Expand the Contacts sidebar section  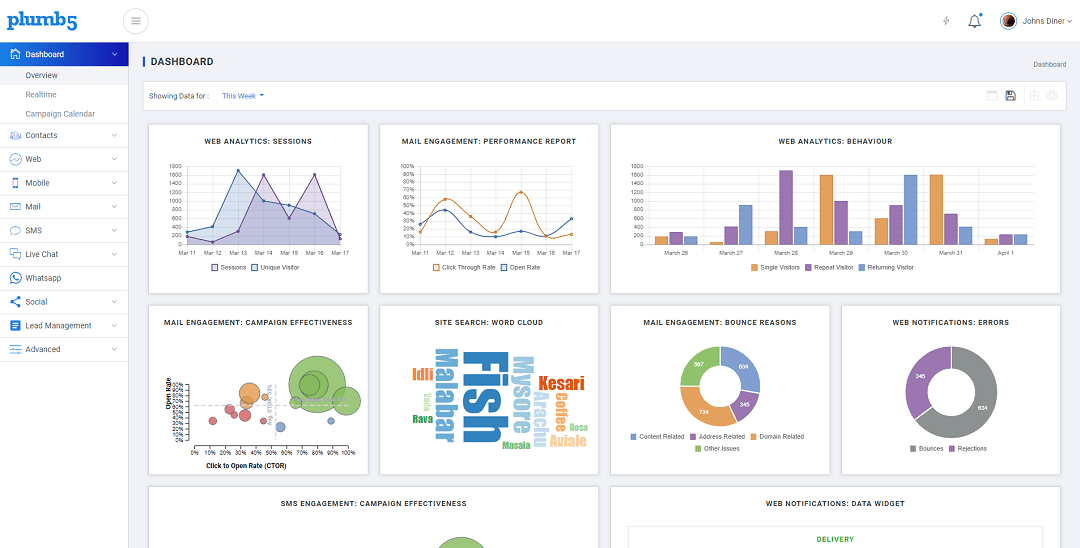[64, 135]
